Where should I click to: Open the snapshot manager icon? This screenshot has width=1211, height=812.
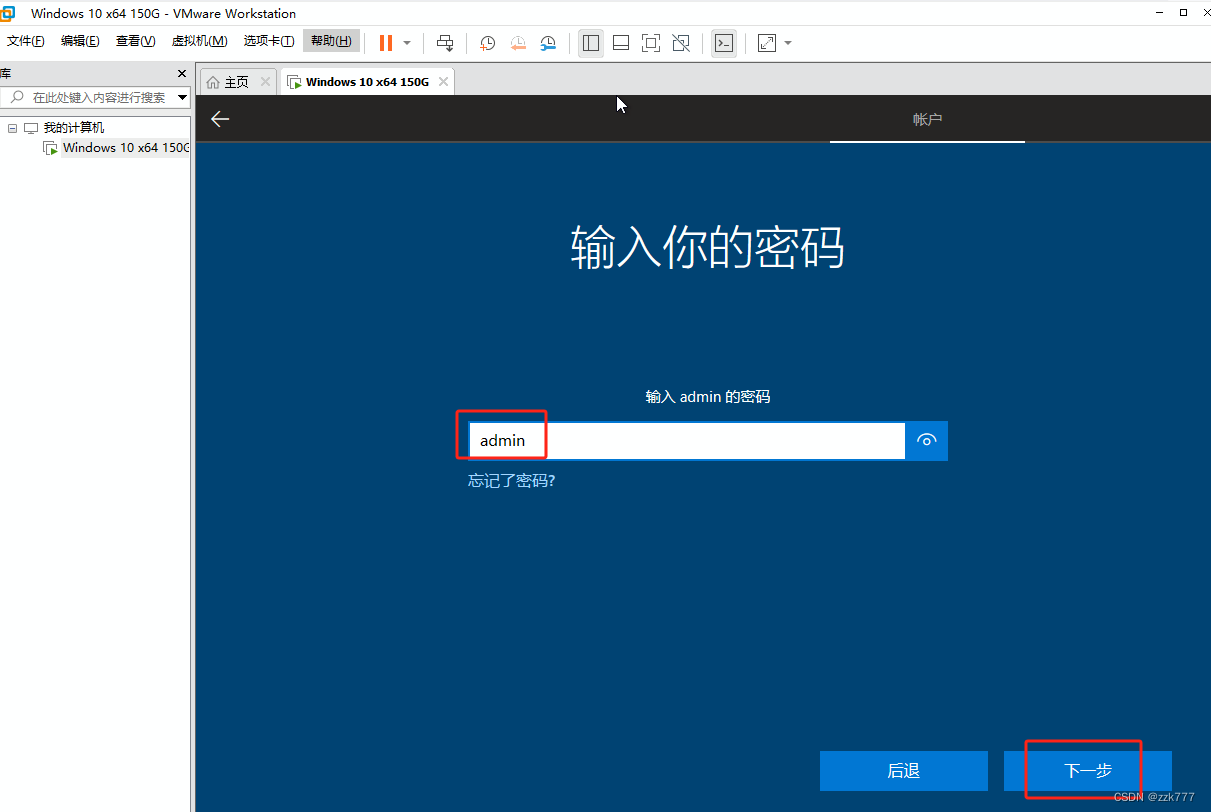(548, 43)
